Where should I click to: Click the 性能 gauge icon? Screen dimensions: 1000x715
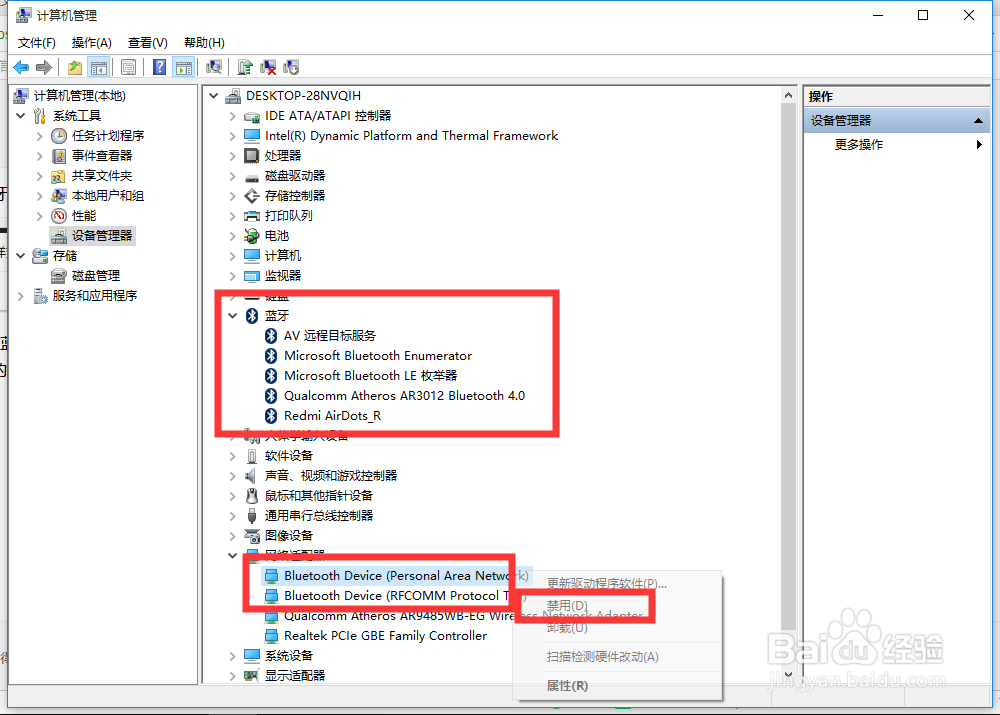(59, 216)
